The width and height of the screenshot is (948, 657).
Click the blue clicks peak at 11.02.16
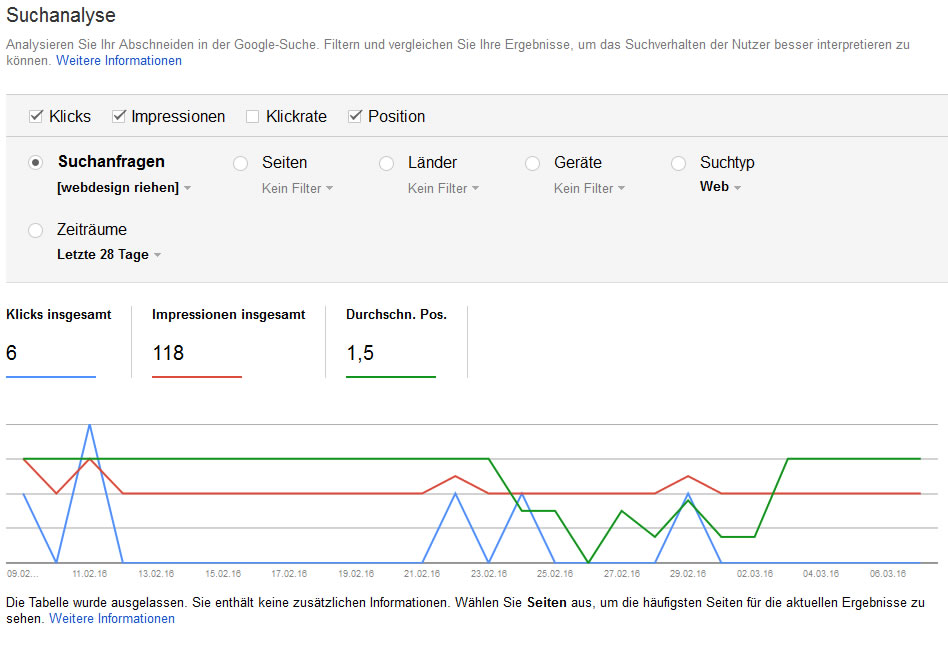pyautogui.click(x=90, y=425)
